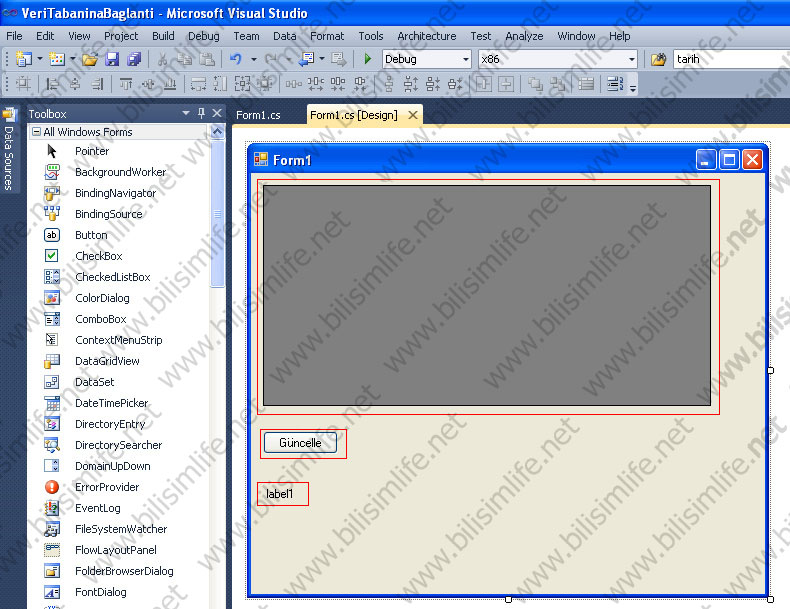Select FolderBrowserDialog in the Toolbox

click(x=124, y=571)
